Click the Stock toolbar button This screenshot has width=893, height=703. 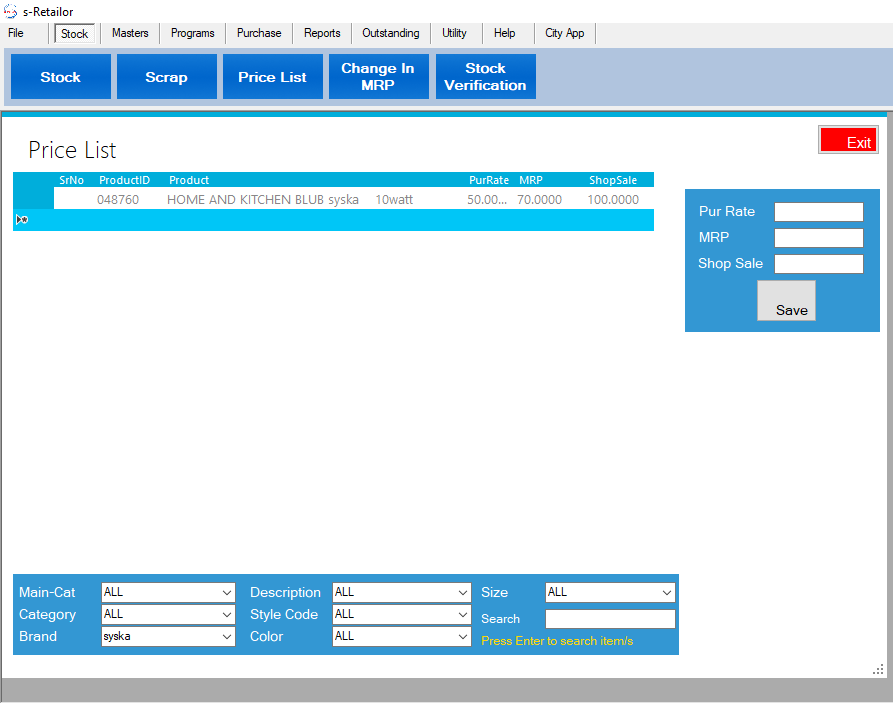pyautogui.click(x=60, y=77)
